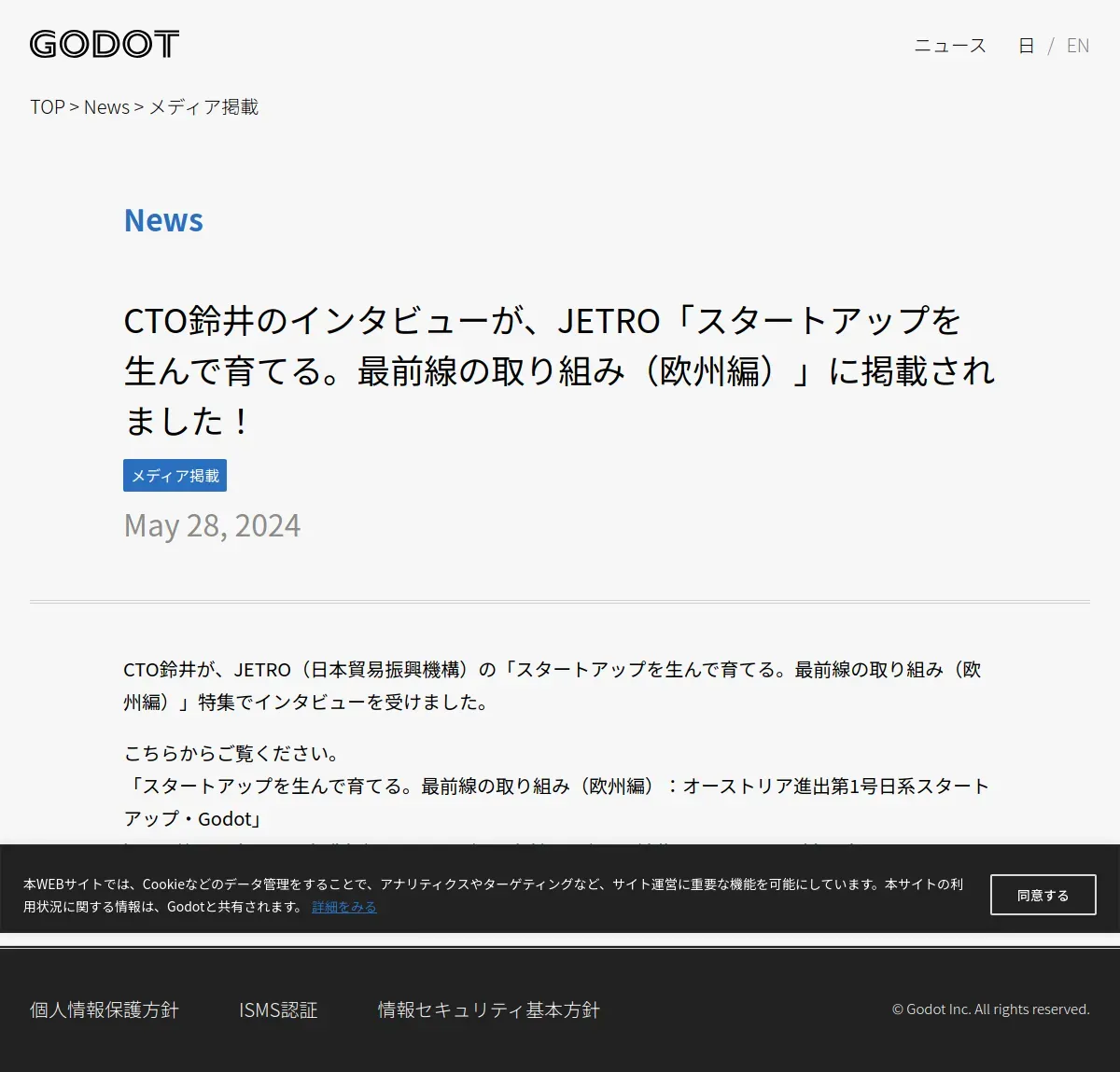The image size is (1120, 1072).
Task: Click the first body paragraph mentioning 日本貿易振興機構
Action: coord(553,686)
